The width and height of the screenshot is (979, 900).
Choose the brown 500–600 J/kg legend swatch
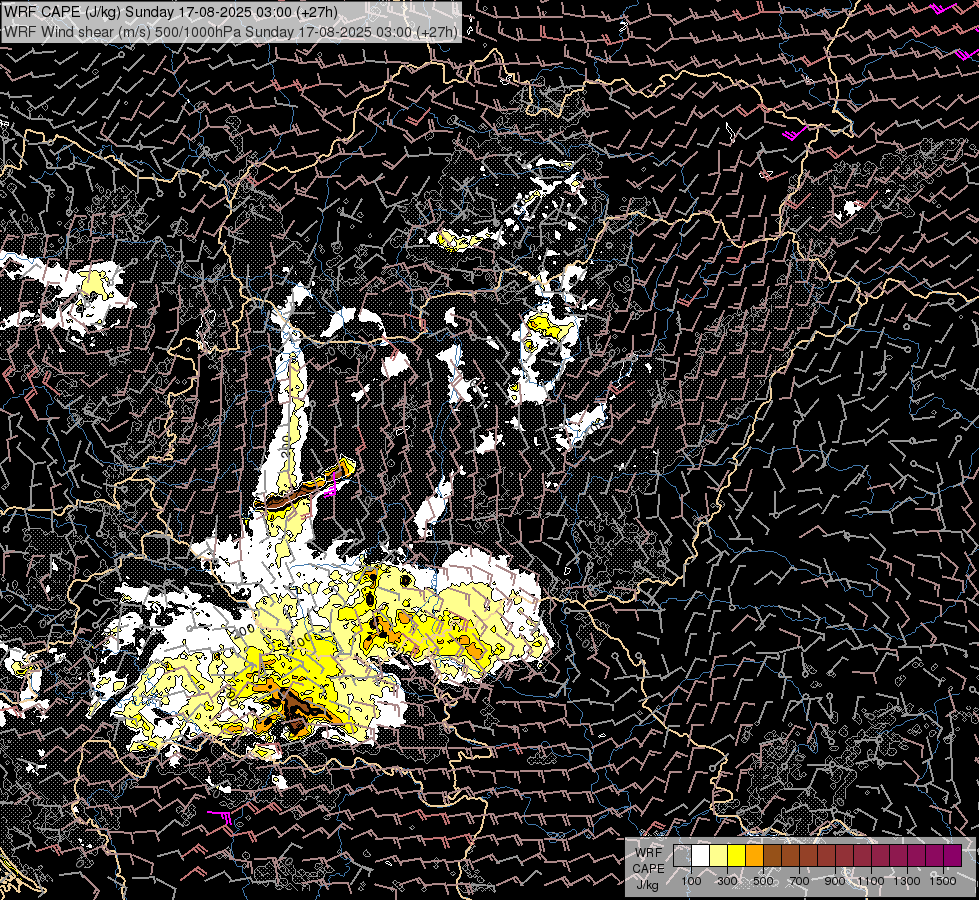coord(773,855)
